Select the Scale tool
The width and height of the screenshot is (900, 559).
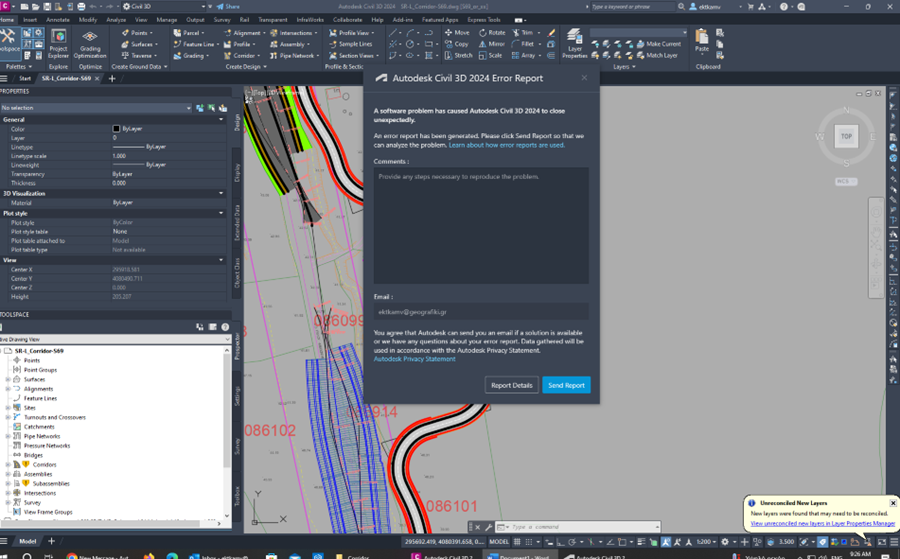pos(490,56)
